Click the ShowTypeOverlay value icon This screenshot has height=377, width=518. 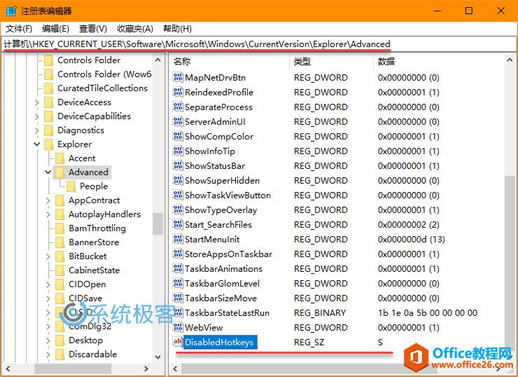(178, 210)
